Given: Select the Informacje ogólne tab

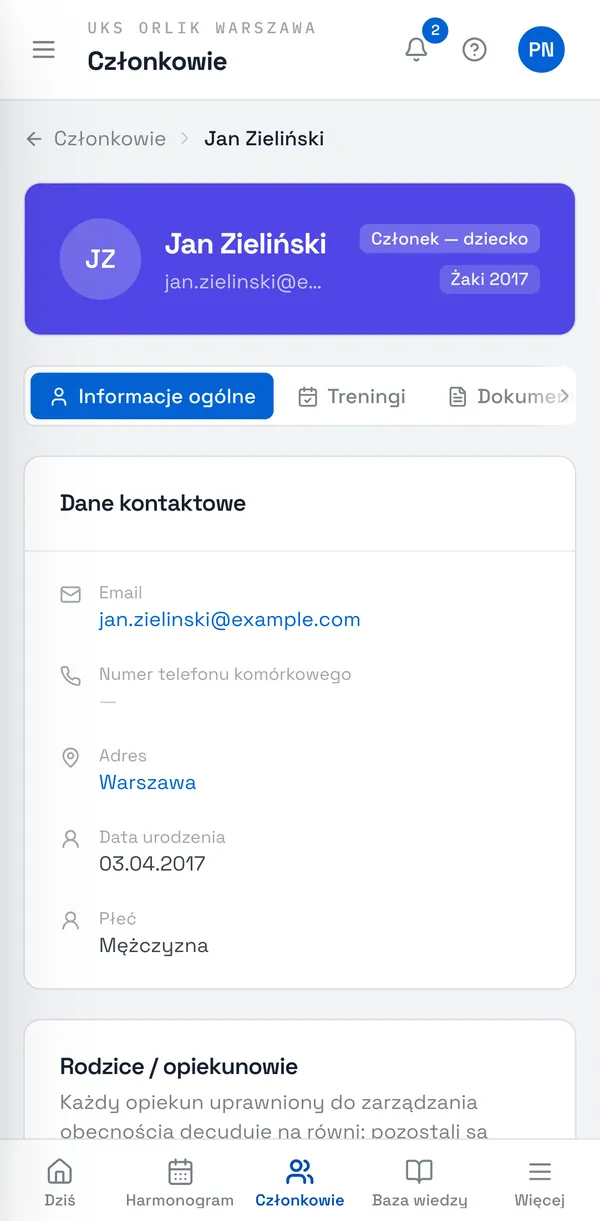Looking at the screenshot, I should 152,396.
